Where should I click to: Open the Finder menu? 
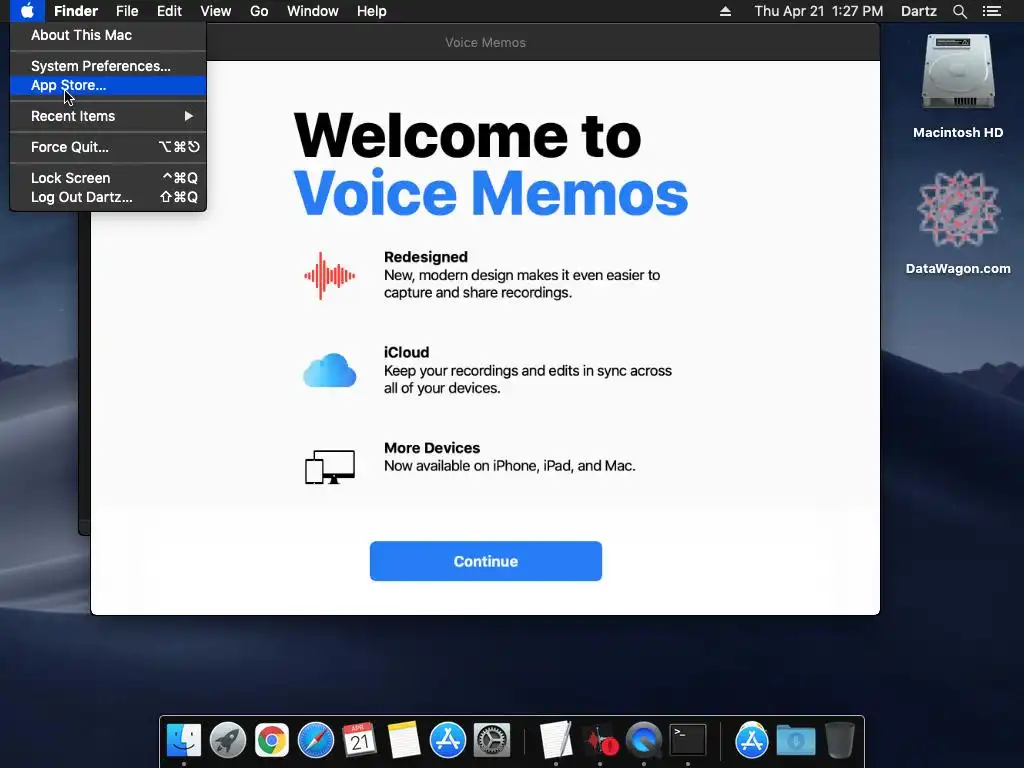click(76, 11)
